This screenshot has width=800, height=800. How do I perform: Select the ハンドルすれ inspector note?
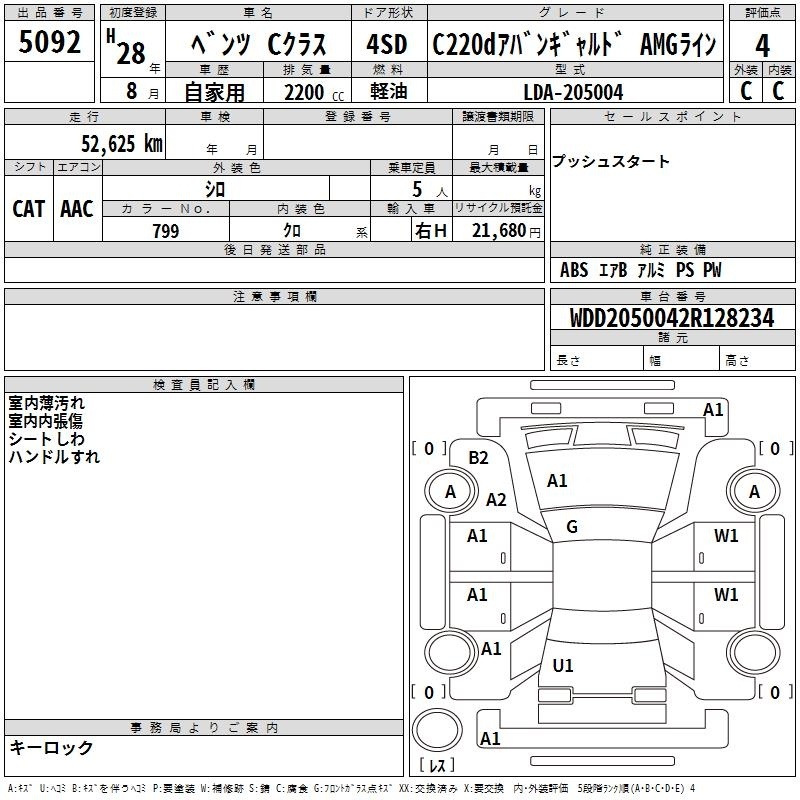(x=54, y=457)
